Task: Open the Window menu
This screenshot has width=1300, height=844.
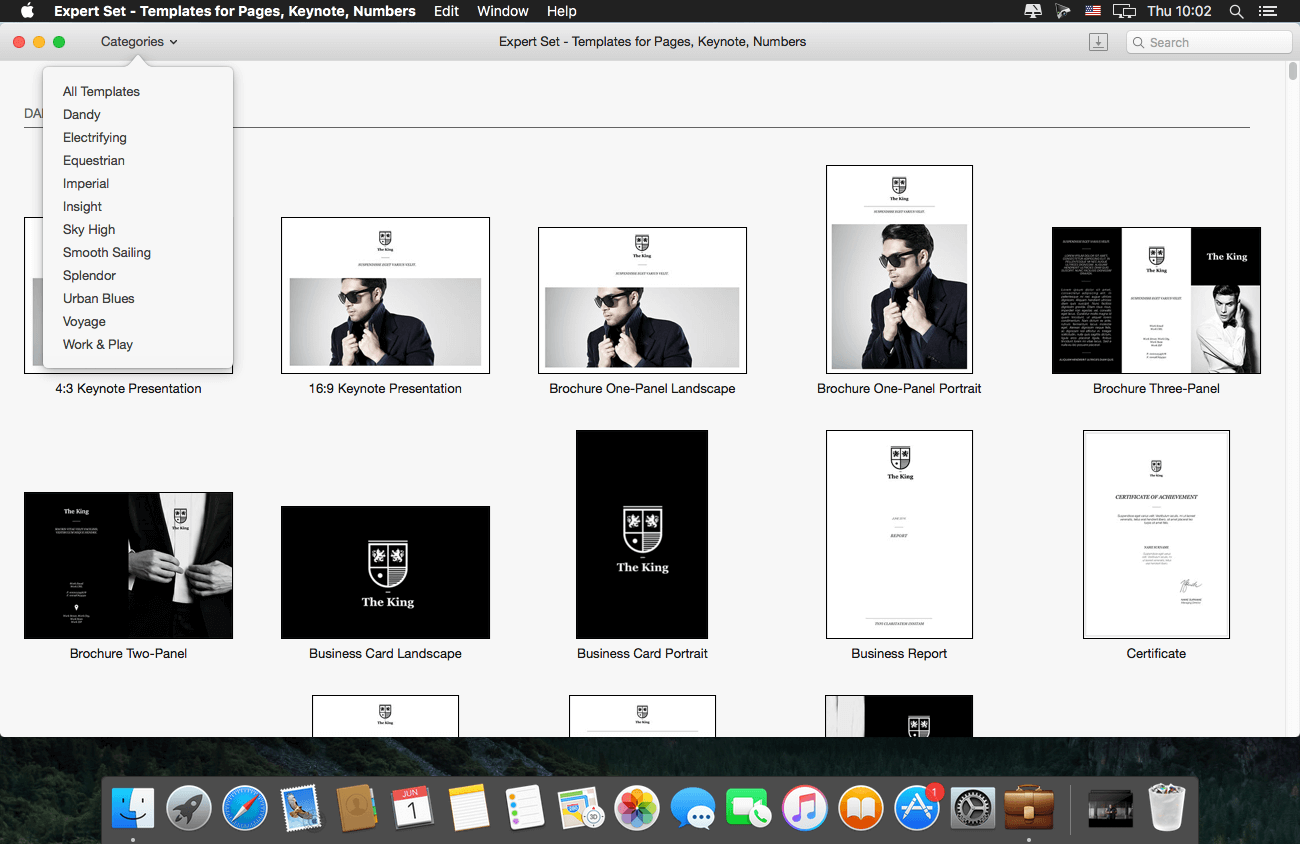Action: pyautogui.click(x=503, y=11)
